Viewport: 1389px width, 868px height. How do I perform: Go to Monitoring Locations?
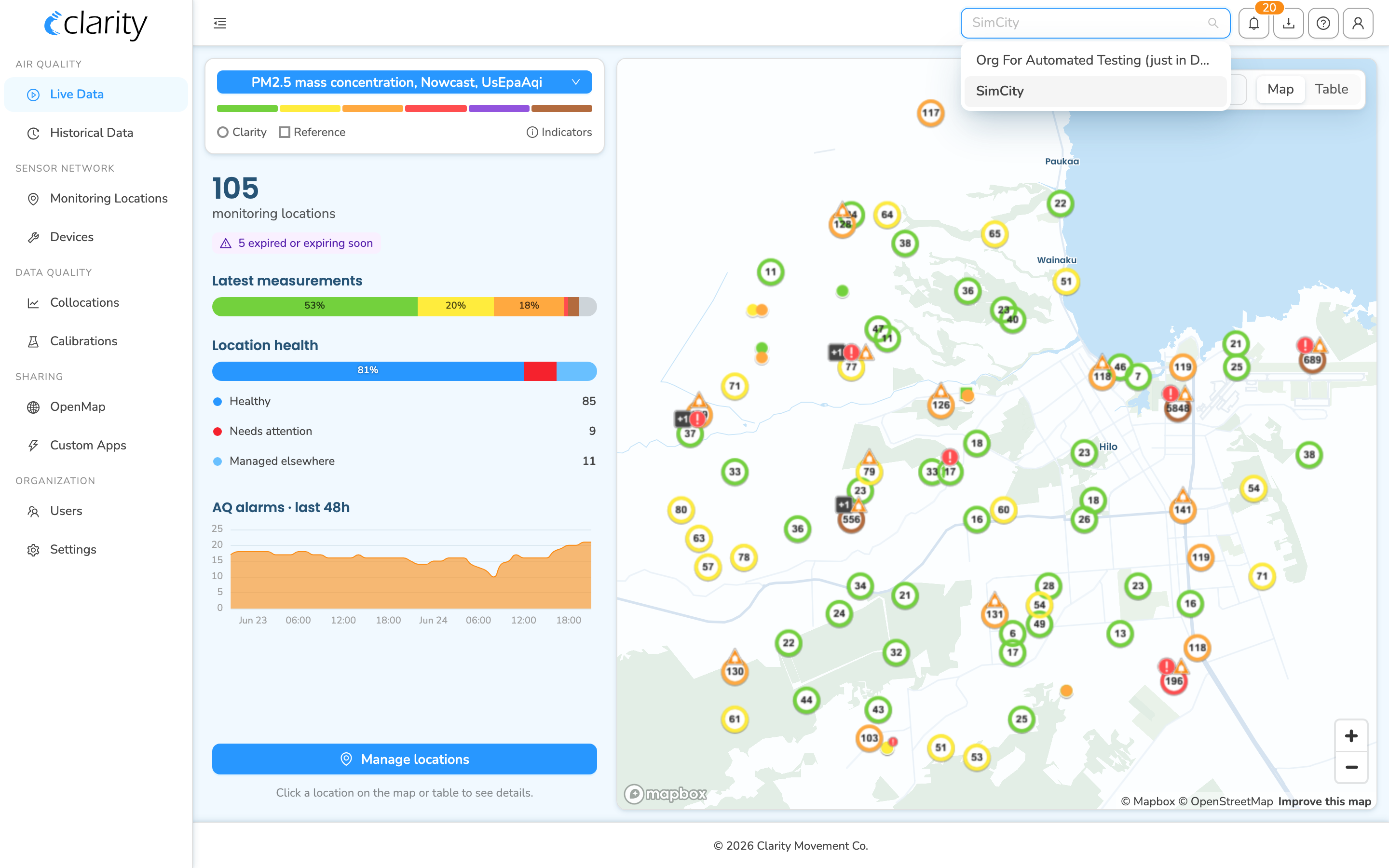(96, 198)
